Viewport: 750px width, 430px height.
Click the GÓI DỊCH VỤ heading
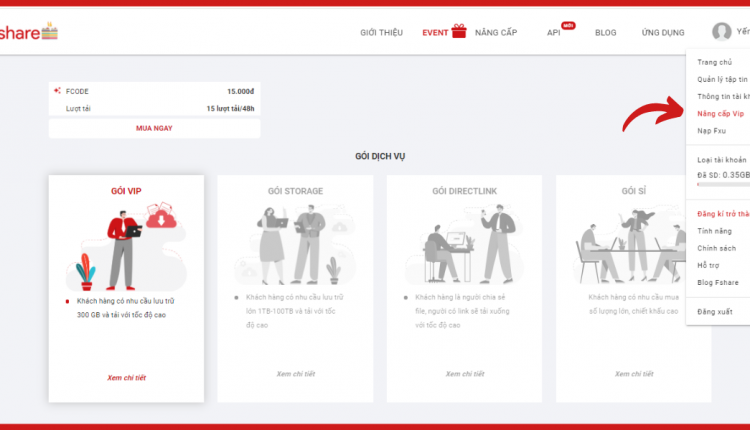[x=380, y=156]
